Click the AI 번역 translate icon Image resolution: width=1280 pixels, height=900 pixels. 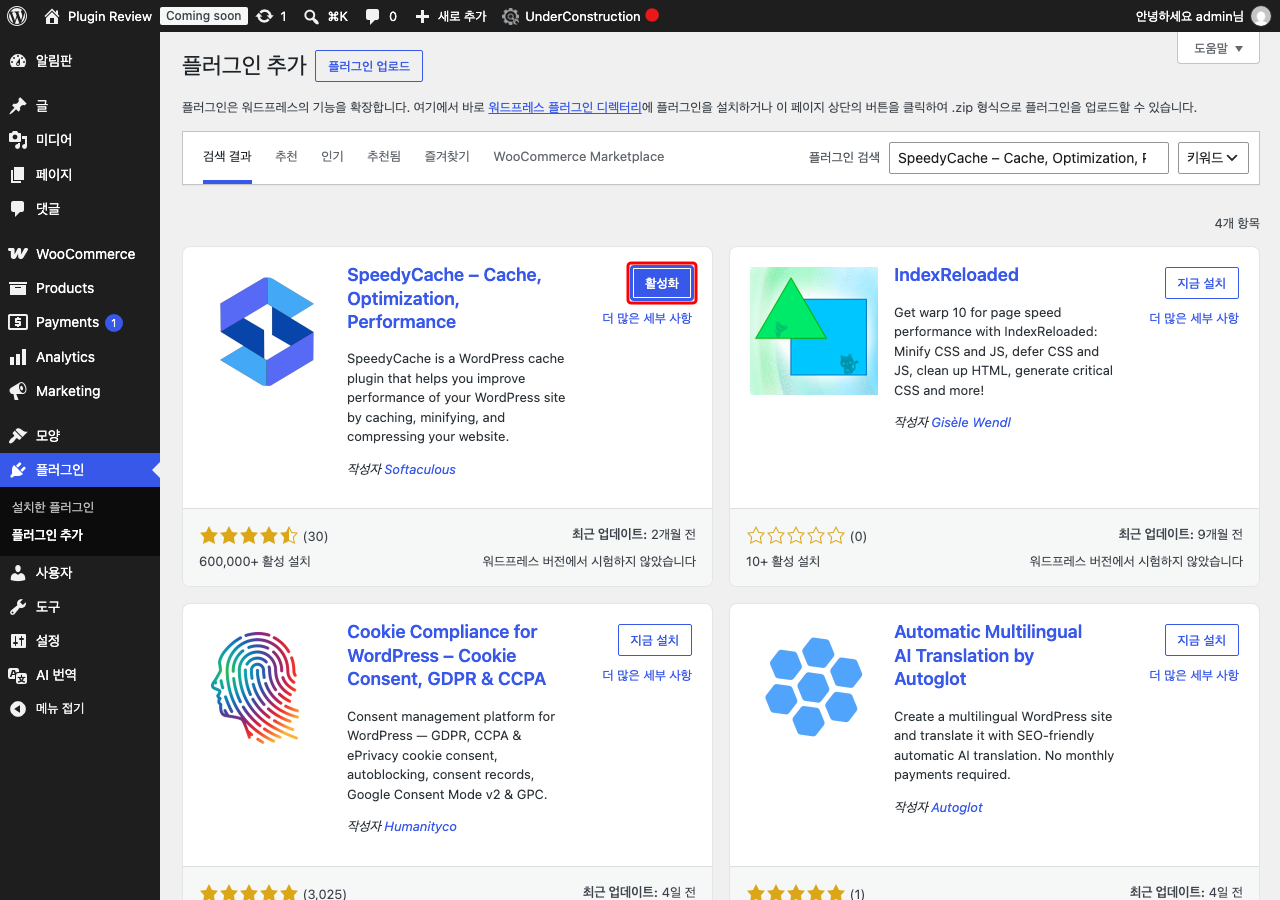coord(18,675)
